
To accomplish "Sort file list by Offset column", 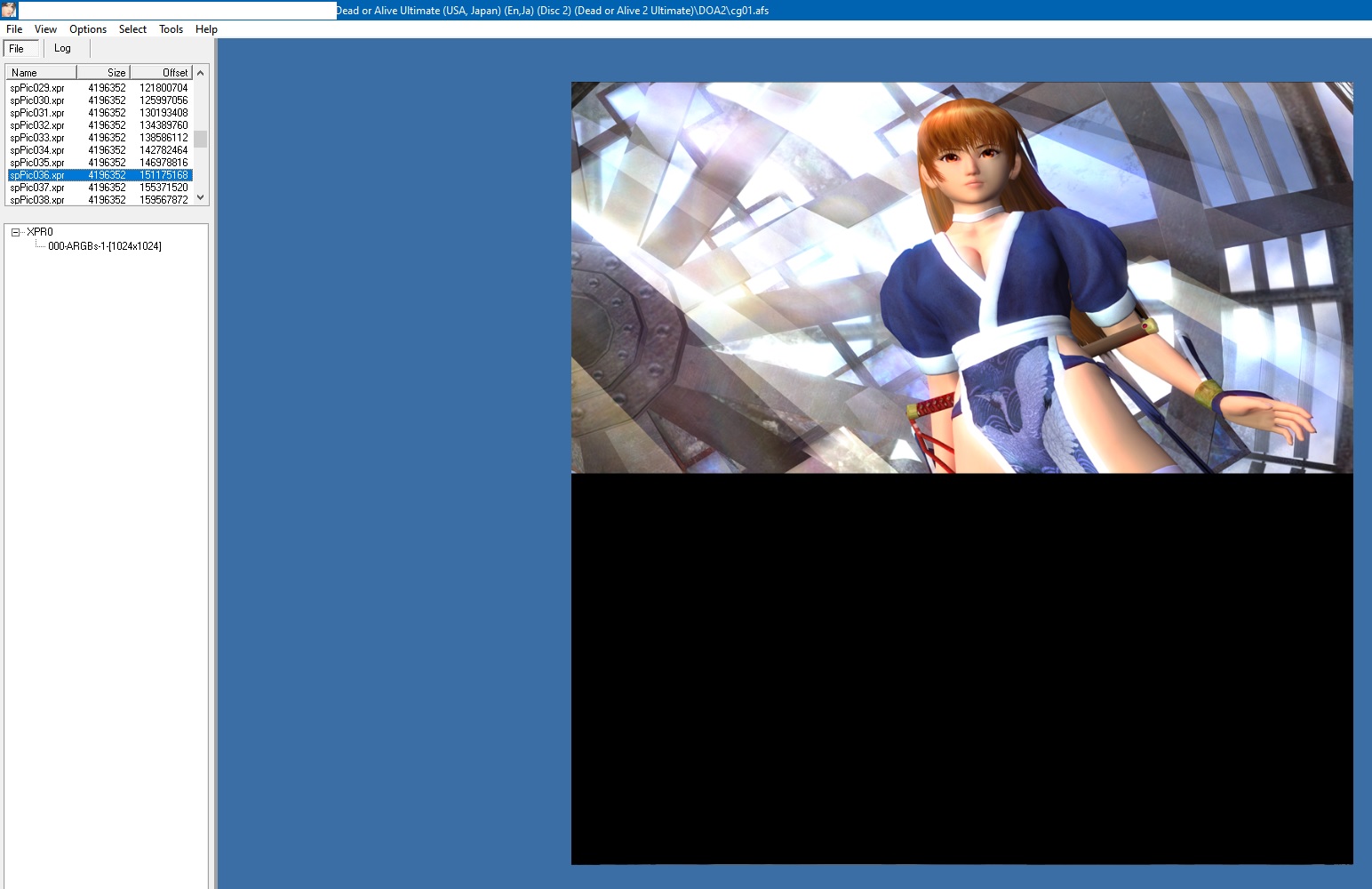I will [162, 72].
